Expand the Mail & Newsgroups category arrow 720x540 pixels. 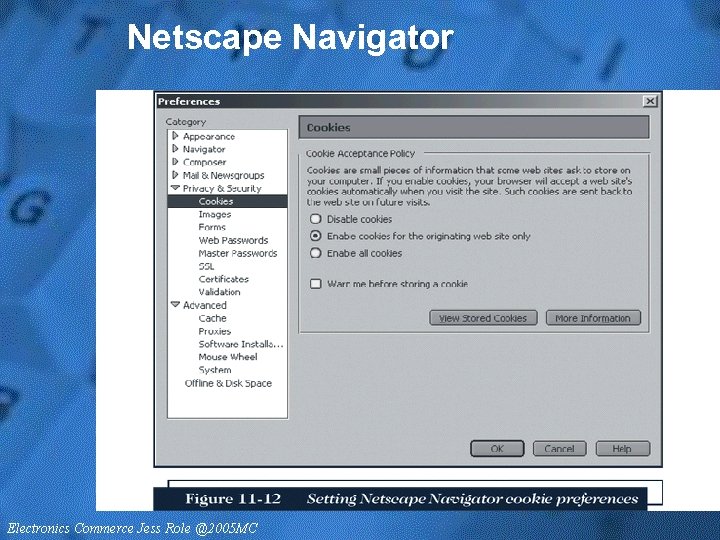175,175
